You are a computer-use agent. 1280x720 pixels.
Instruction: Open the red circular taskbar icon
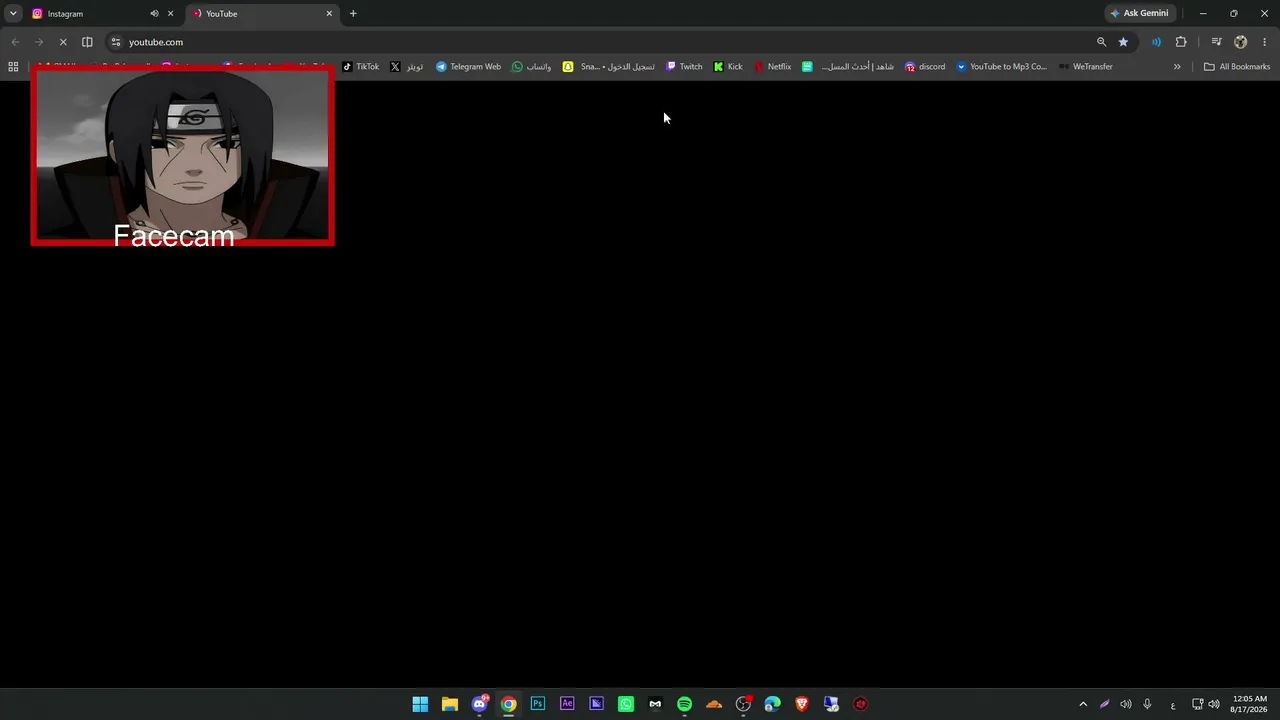[x=860, y=704]
